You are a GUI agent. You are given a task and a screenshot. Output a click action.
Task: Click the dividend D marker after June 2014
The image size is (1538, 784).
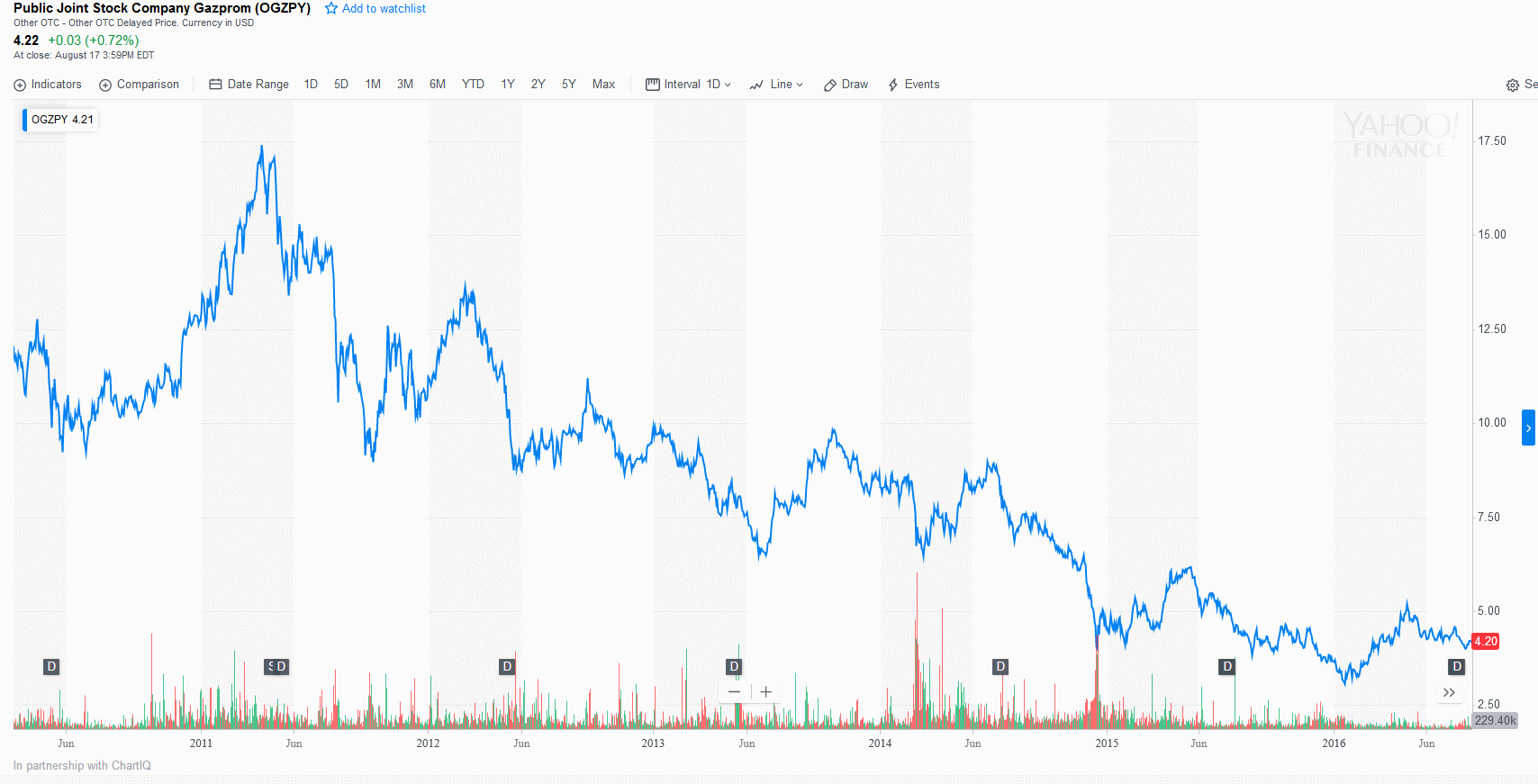tap(1000, 667)
